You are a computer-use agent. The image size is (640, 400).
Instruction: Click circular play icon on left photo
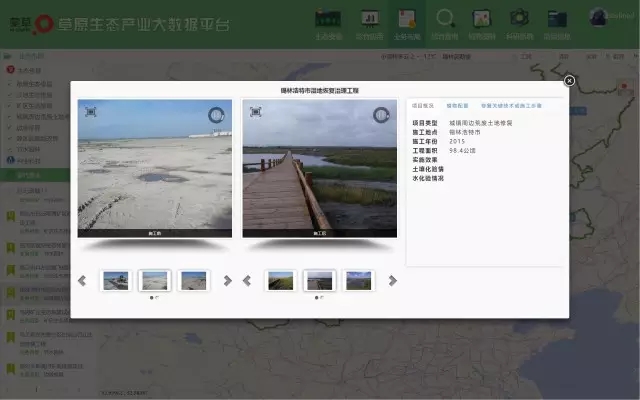click(x=217, y=116)
